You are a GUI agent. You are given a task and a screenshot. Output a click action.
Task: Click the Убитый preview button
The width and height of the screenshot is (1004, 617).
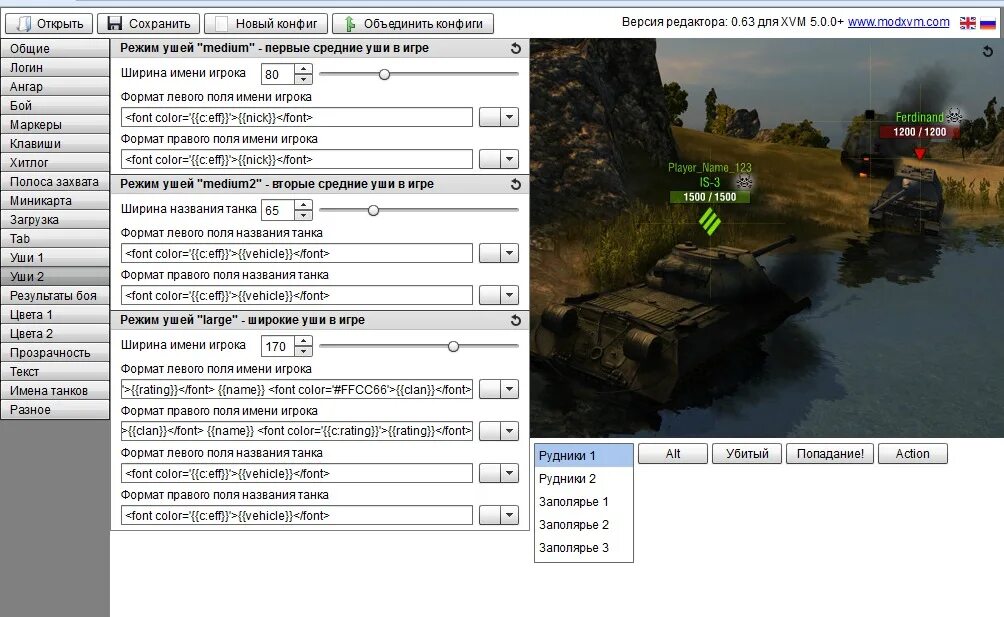click(x=747, y=454)
